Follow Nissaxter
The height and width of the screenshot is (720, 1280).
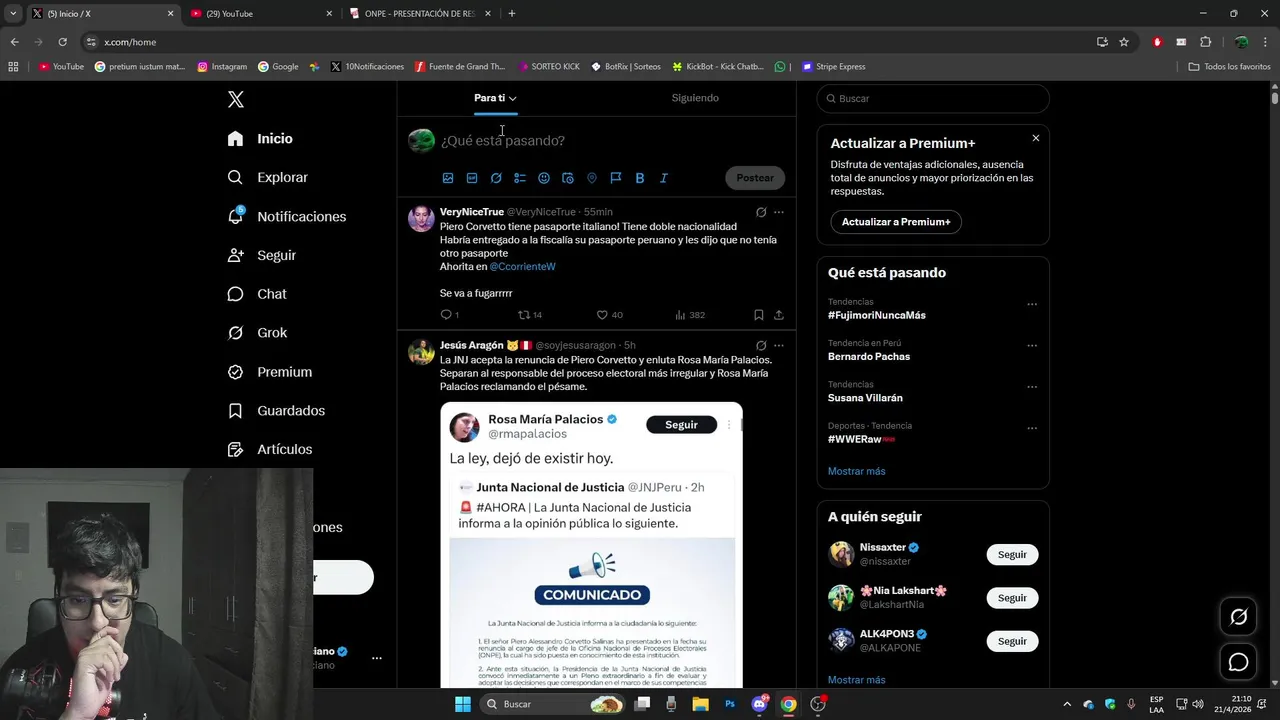[1012, 555]
